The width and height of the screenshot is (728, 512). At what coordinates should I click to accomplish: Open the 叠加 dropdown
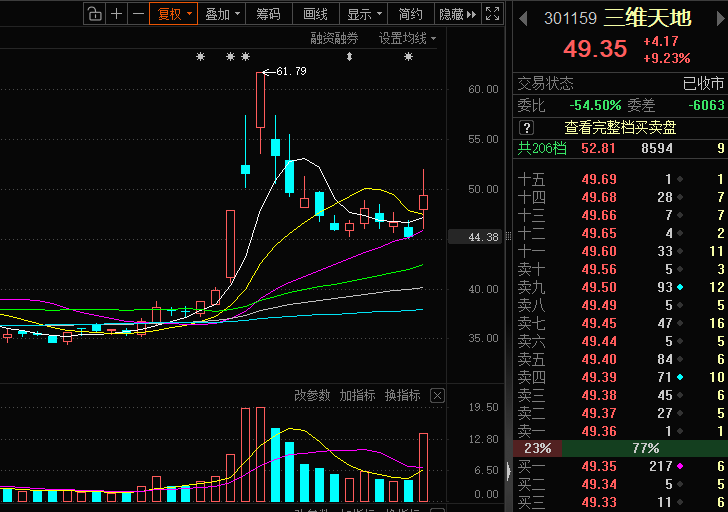pyautogui.click(x=222, y=14)
